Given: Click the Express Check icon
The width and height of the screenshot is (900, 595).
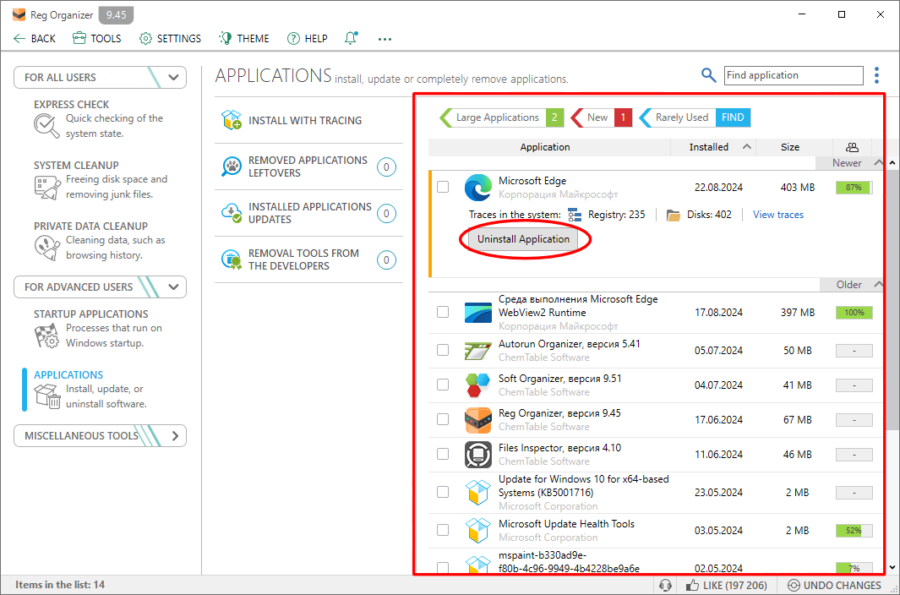Looking at the screenshot, I should pyautogui.click(x=46, y=126).
